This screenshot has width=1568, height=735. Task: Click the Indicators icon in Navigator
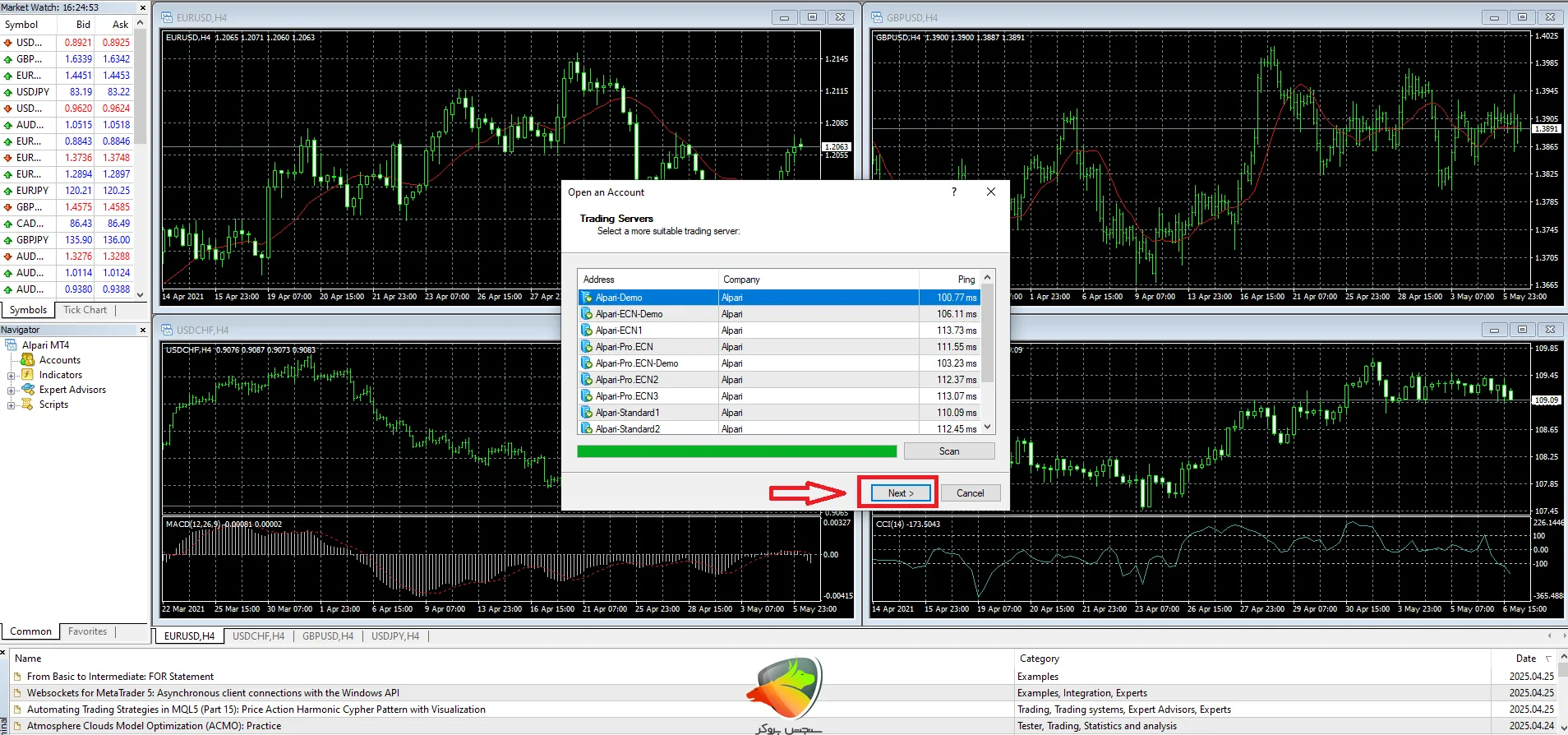pyautogui.click(x=27, y=375)
